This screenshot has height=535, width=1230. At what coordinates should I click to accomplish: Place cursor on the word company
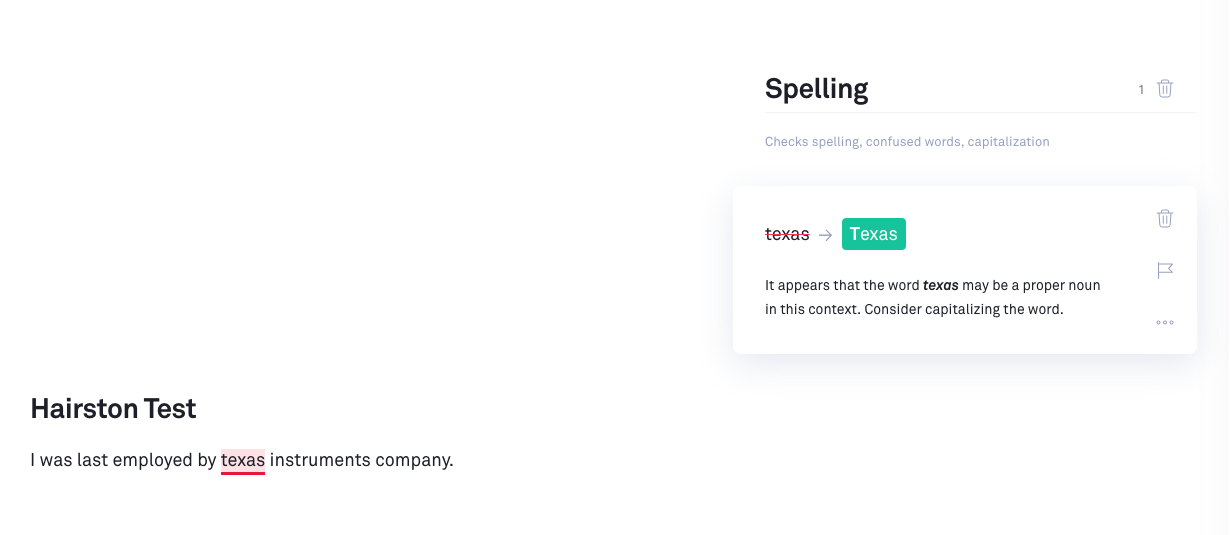pos(413,460)
